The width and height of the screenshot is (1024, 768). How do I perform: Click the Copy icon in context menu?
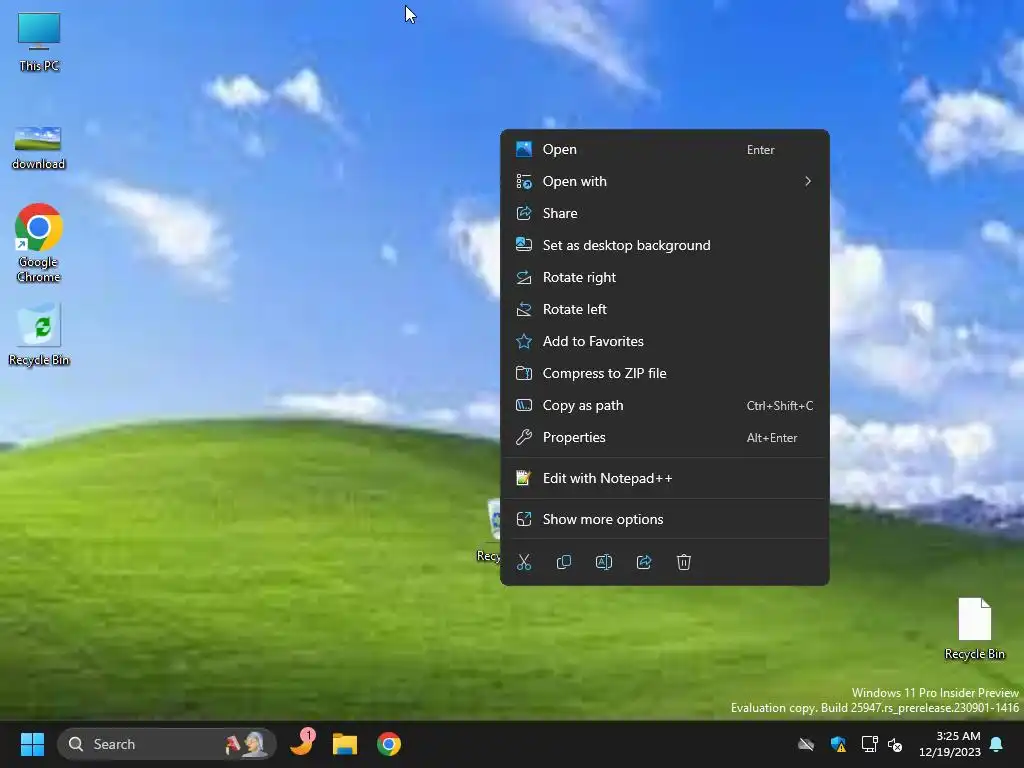[x=564, y=562]
